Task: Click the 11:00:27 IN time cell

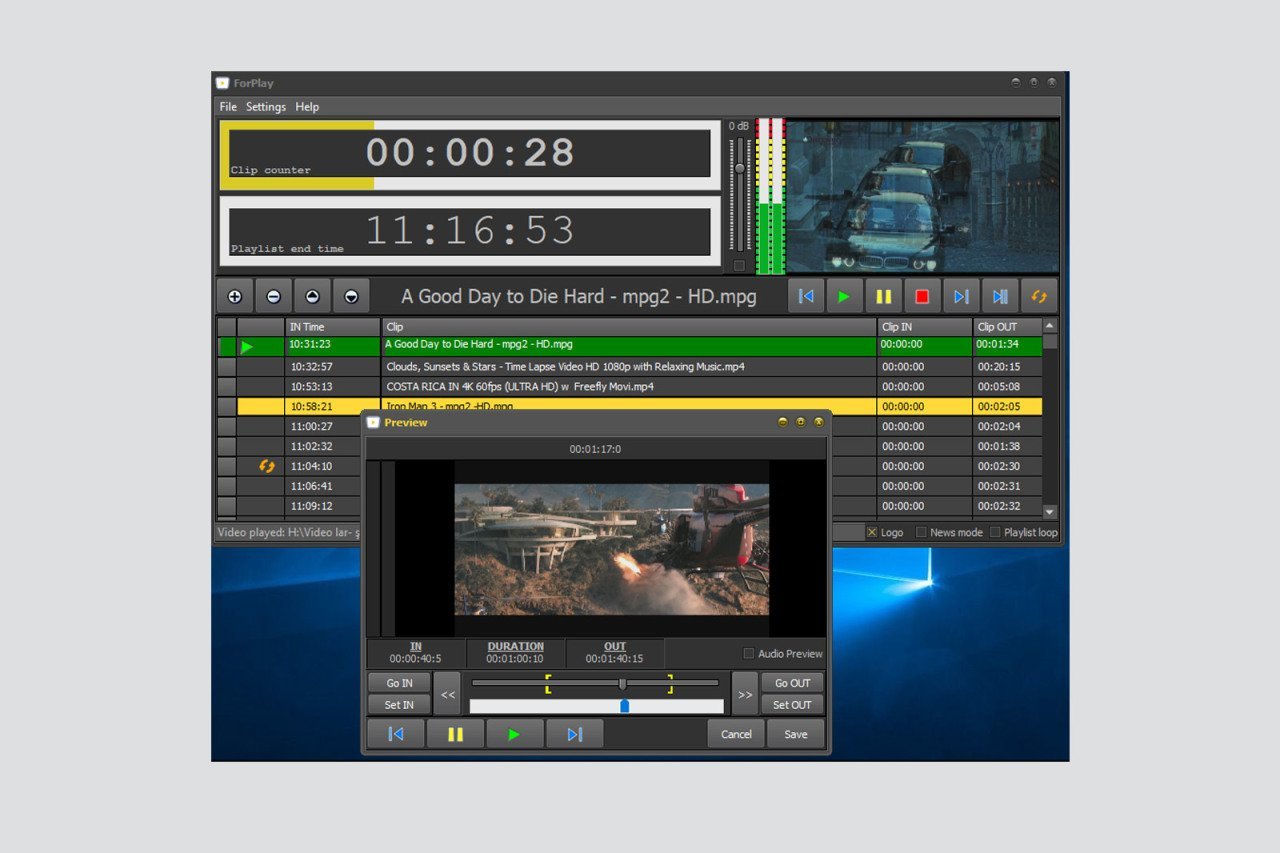Action: click(x=333, y=427)
